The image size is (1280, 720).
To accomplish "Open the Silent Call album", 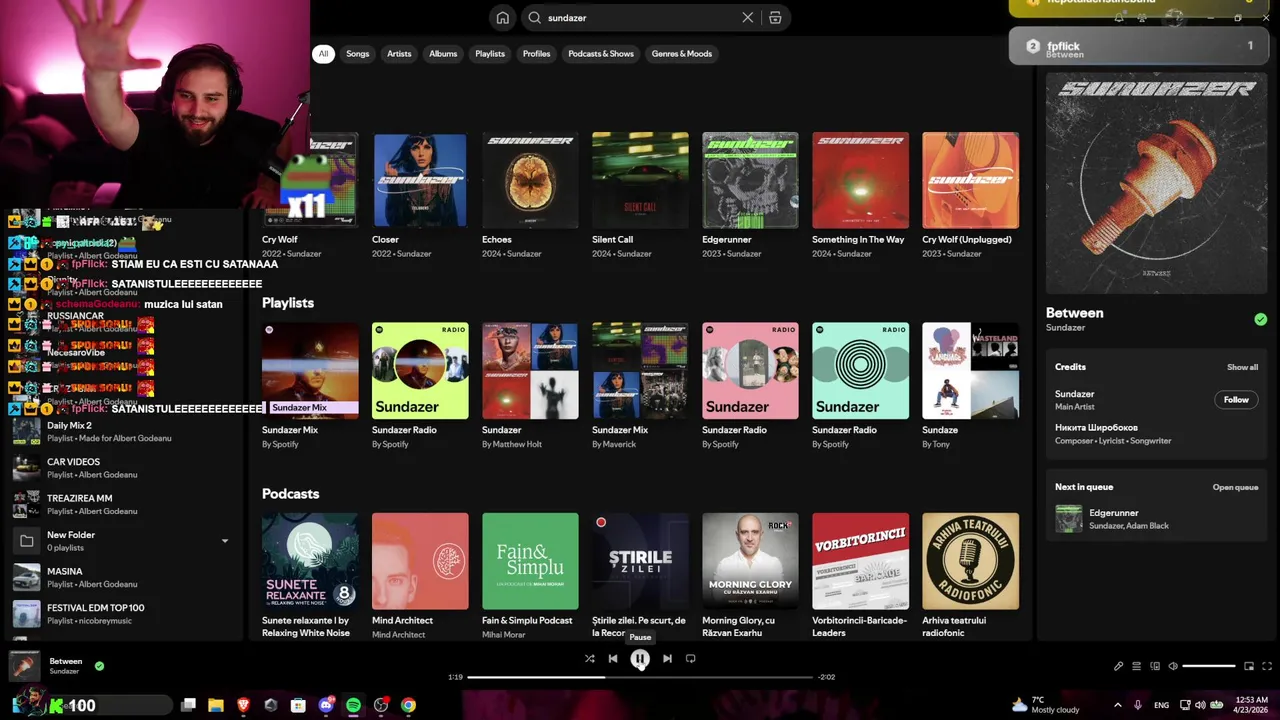I will click(x=640, y=180).
